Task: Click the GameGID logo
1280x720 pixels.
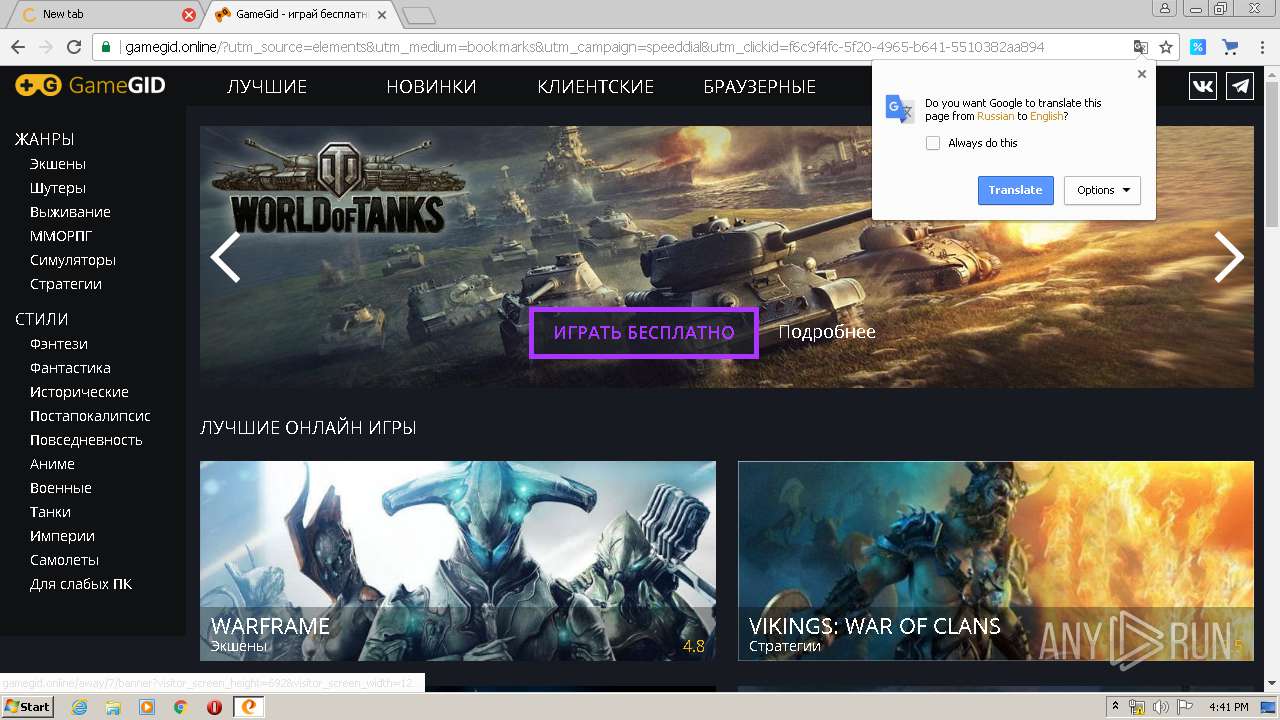Action: [x=90, y=86]
